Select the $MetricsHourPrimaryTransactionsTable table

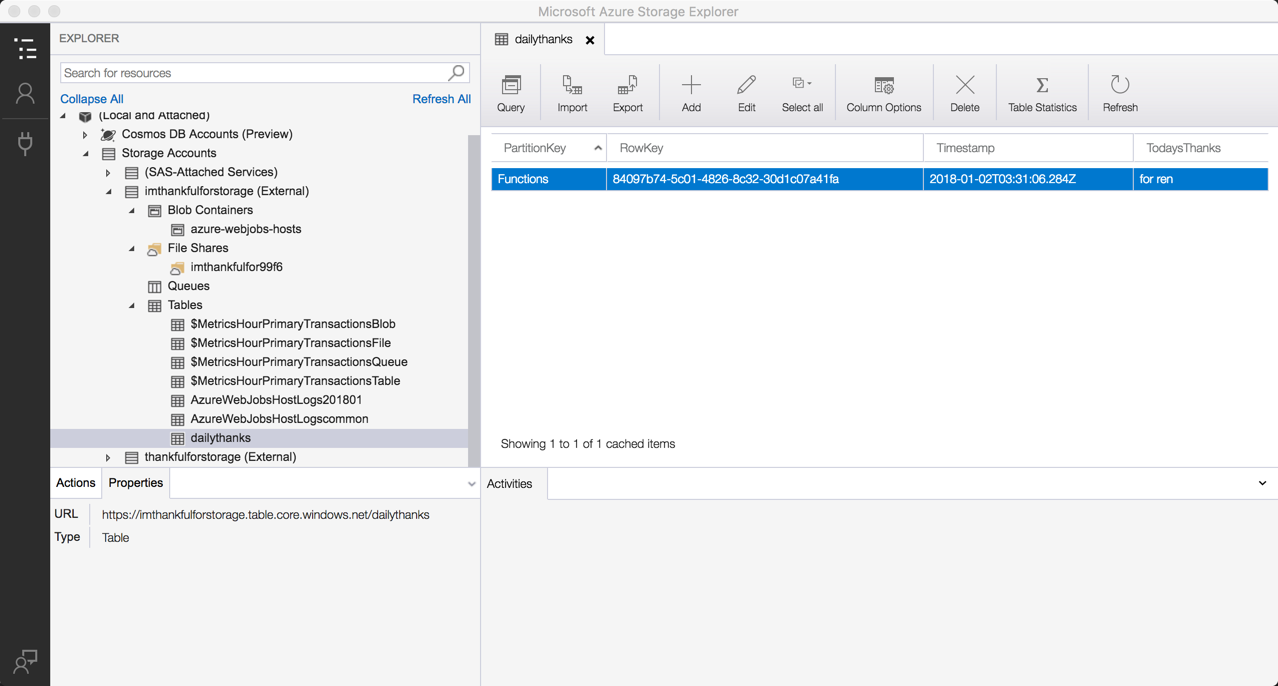(x=295, y=381)
